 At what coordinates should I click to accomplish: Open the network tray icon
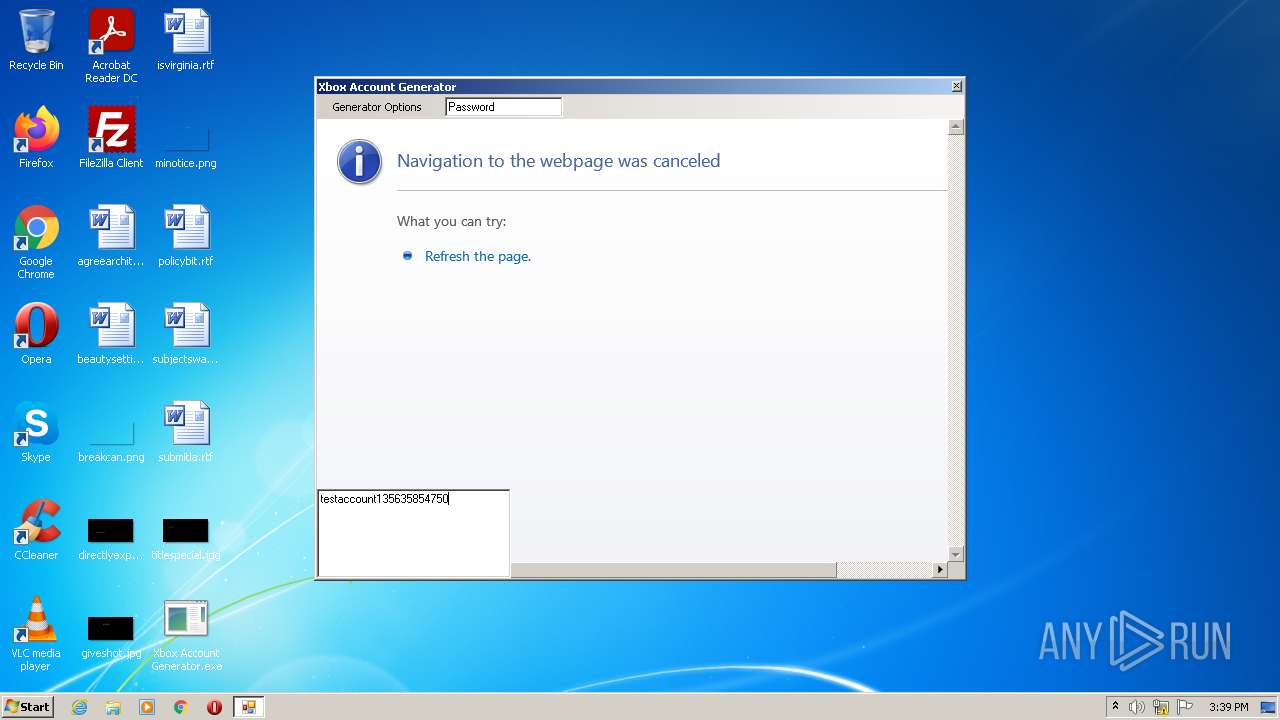(x=1161, y=707)
